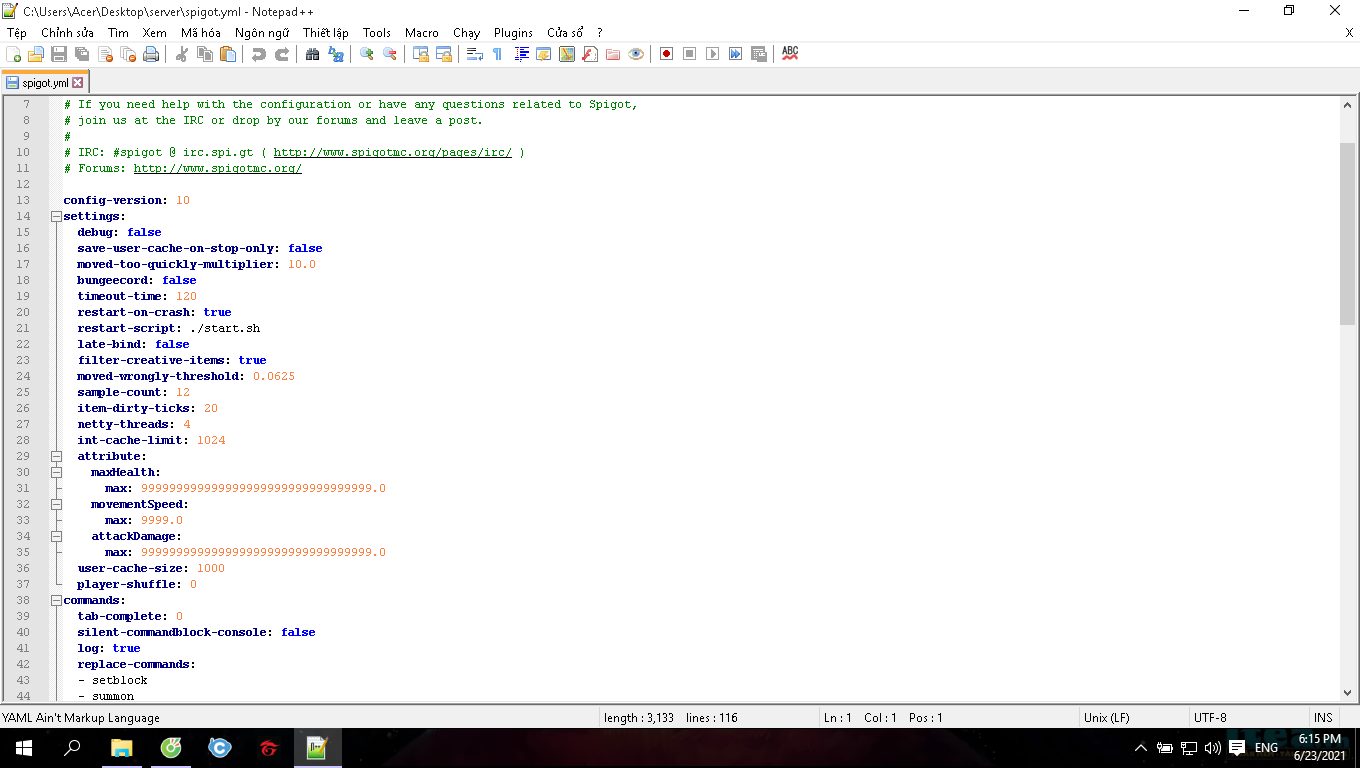Toggle Show All Characters pilcrow icon
This screenshot has width=1360, height=768.
tap(497, 54)
